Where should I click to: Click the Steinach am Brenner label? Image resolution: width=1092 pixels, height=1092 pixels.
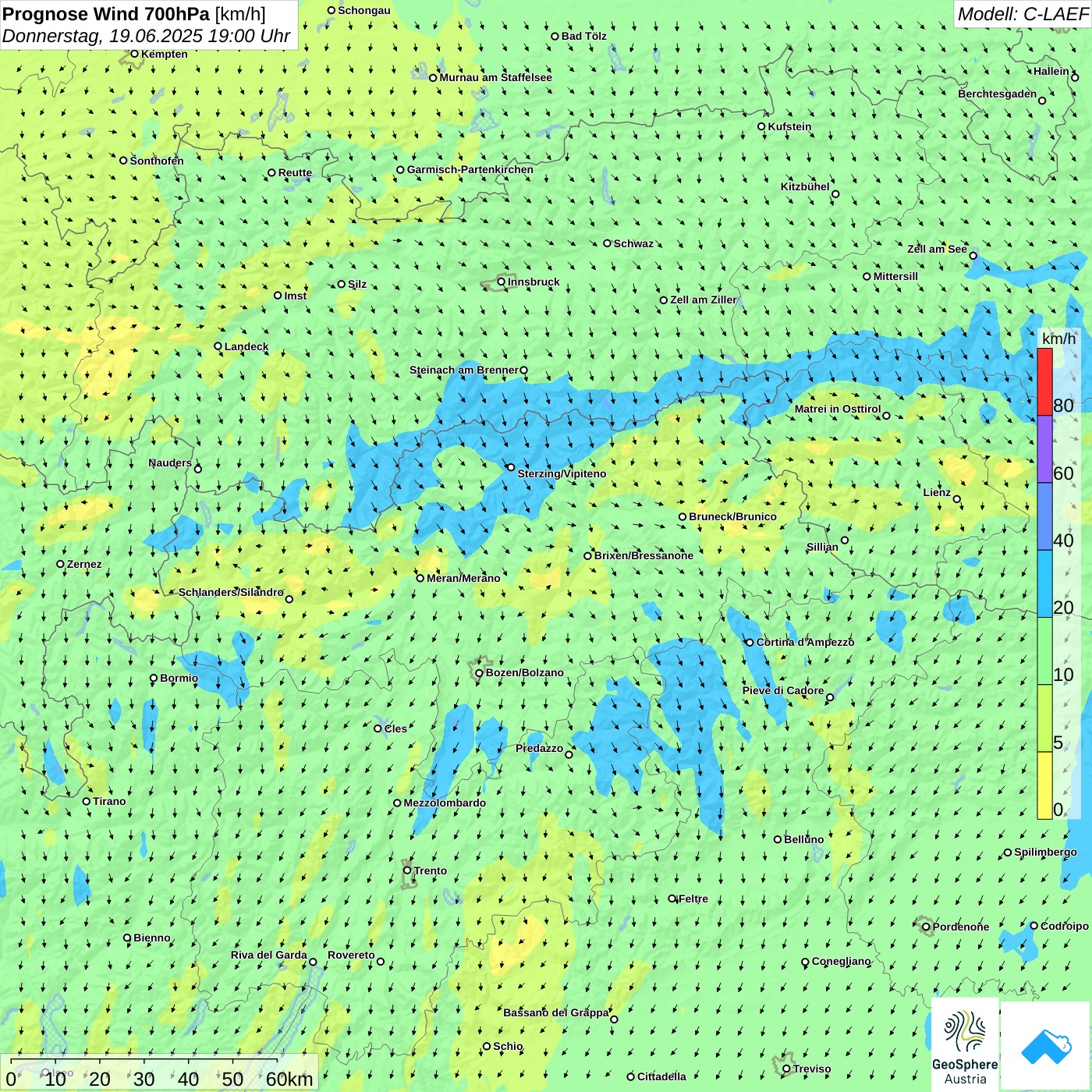(x=464, y=370)
